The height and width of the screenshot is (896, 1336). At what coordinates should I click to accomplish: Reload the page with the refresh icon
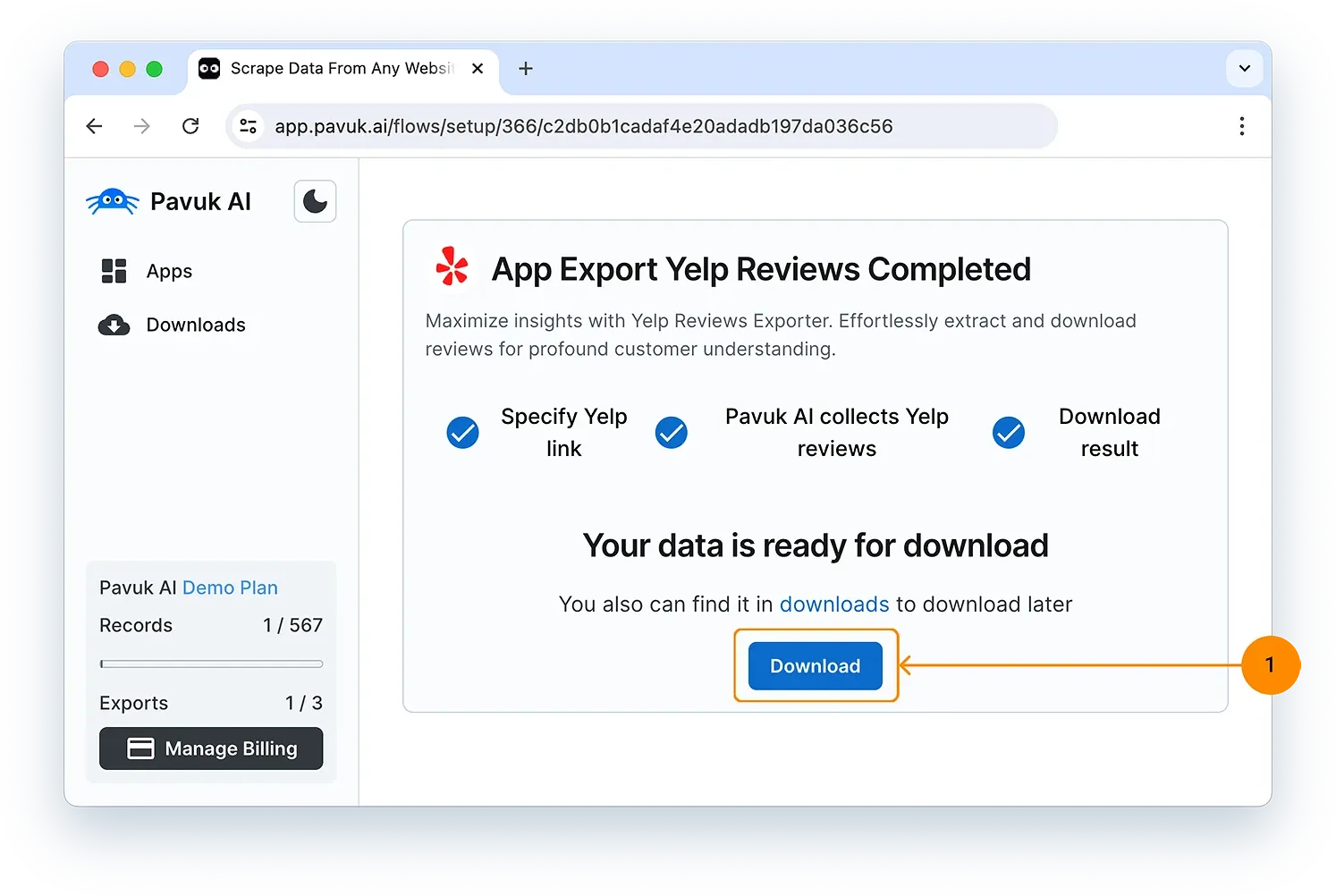[x=190, y=126]
